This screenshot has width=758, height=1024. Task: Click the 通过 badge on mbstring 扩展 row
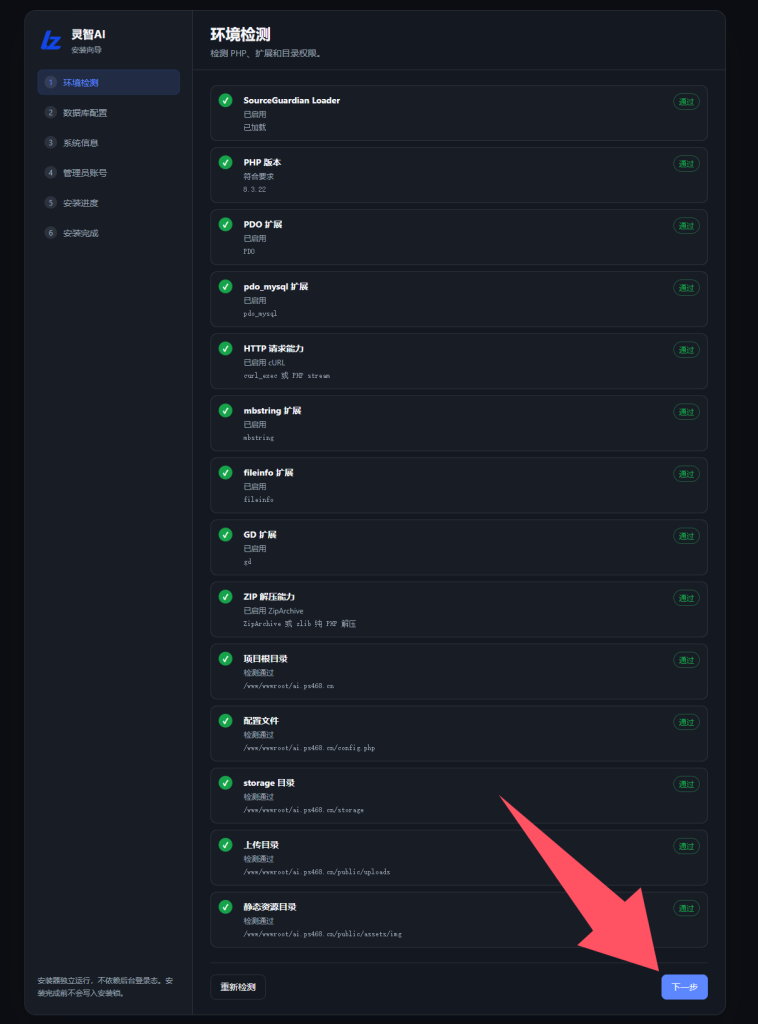pyautogui.click(x=686, y=412)
